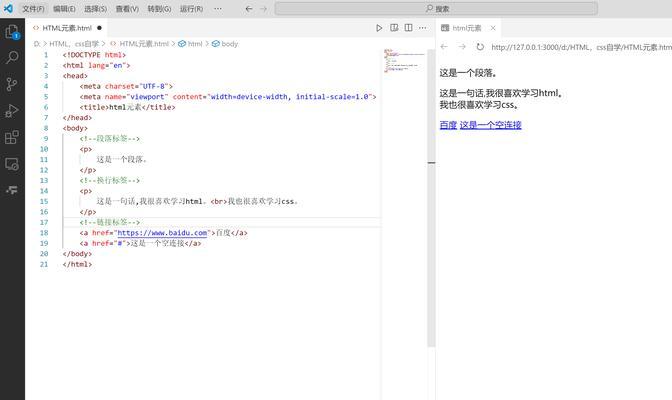Click the https://www.baidu.com URL in code
This screenshot has width=672, height=400.
162,233
